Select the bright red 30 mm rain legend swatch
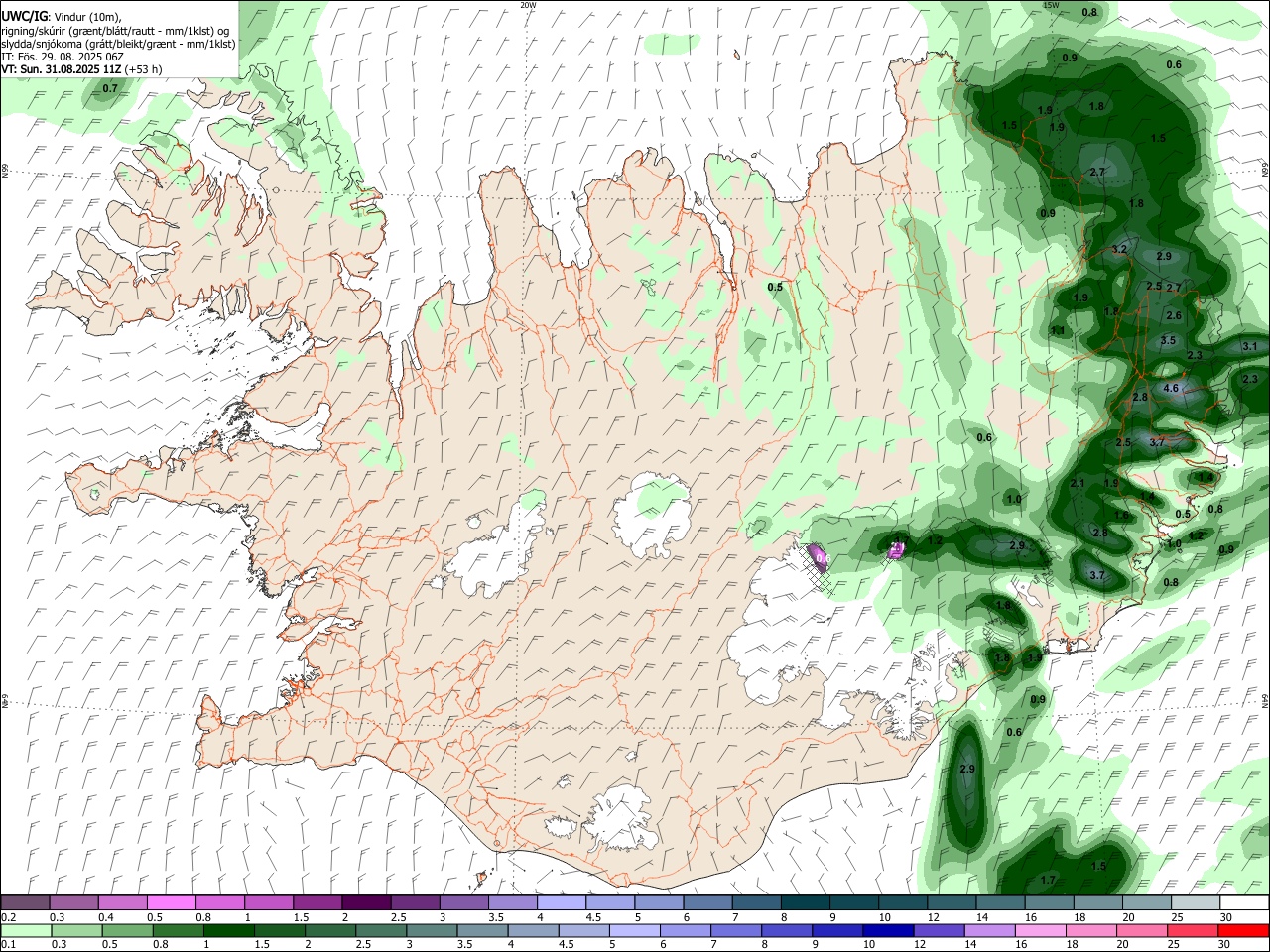The image size is (1270, 952). [1243, 930]
